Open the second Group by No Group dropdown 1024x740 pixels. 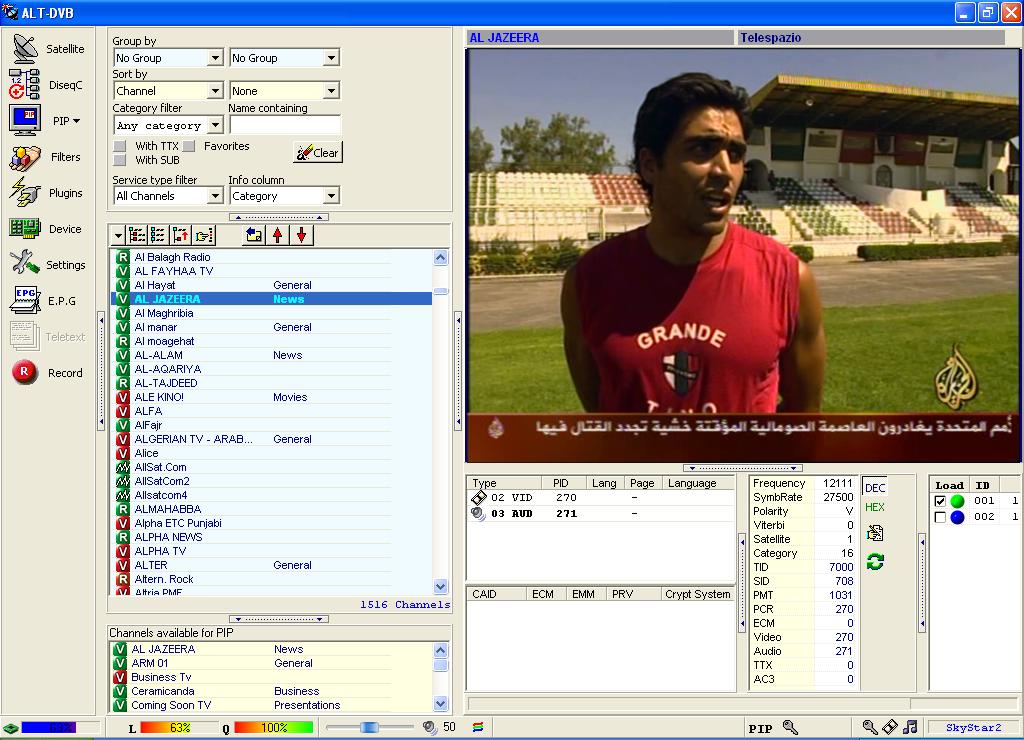(332, 57)
